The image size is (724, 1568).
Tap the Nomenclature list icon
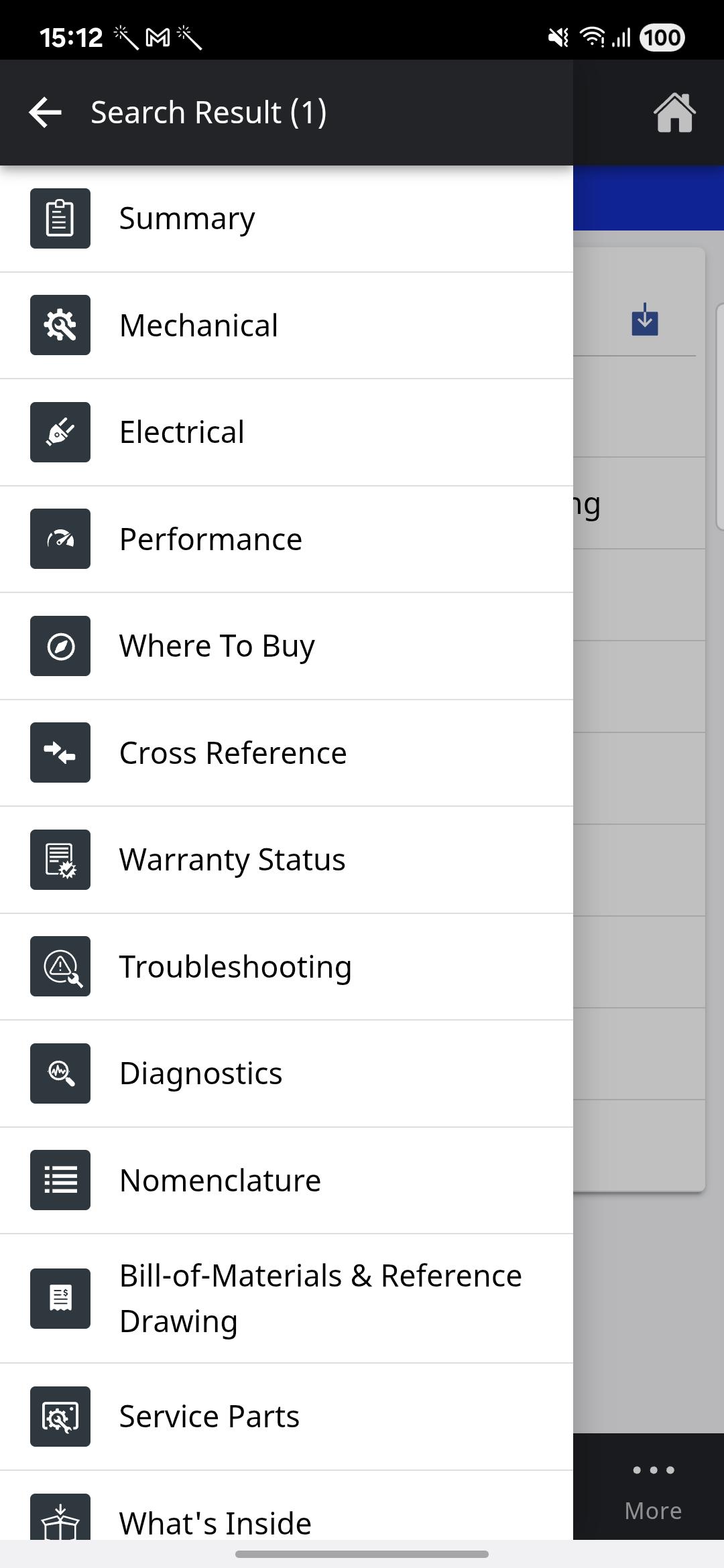[x=60, y=1180]
